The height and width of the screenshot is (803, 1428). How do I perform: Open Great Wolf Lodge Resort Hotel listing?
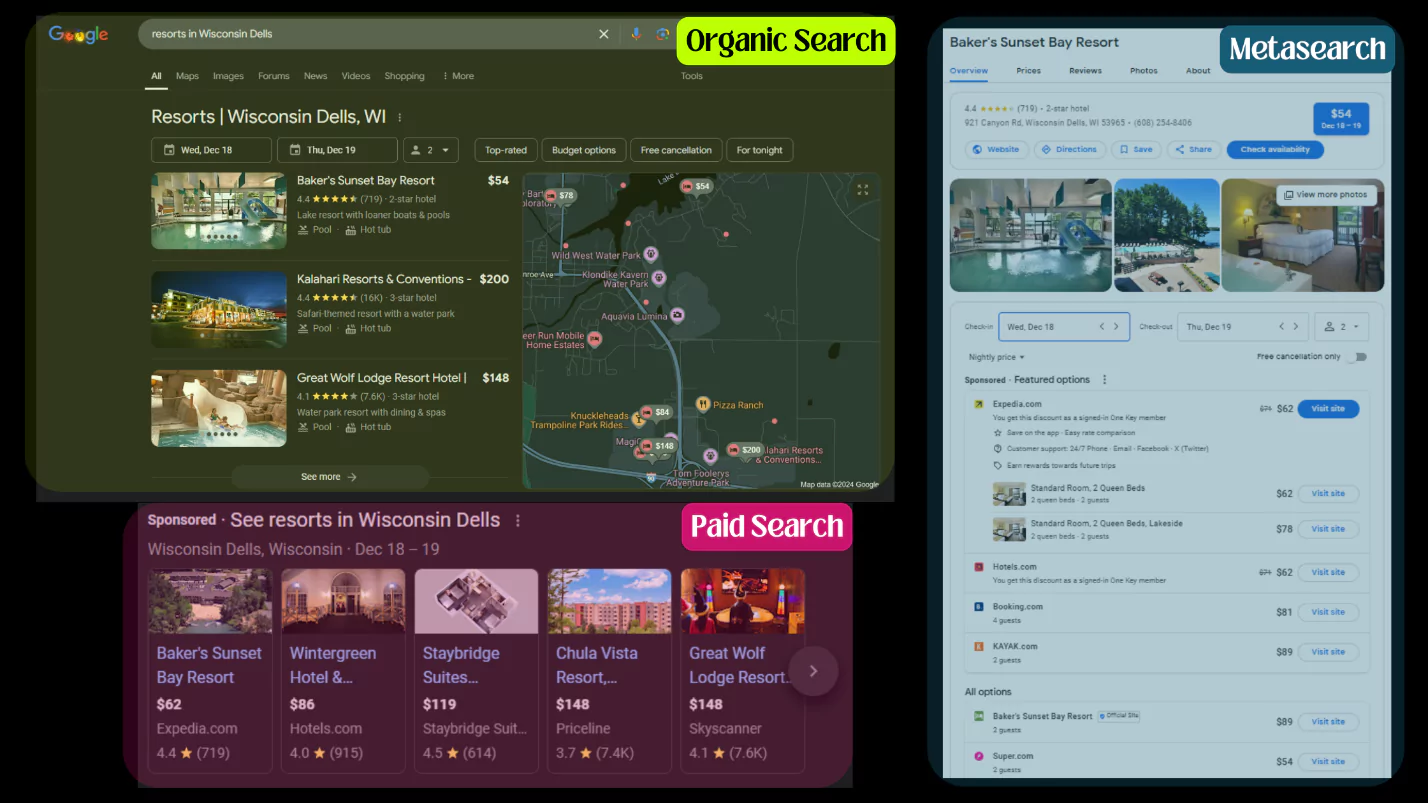(330, 408)
